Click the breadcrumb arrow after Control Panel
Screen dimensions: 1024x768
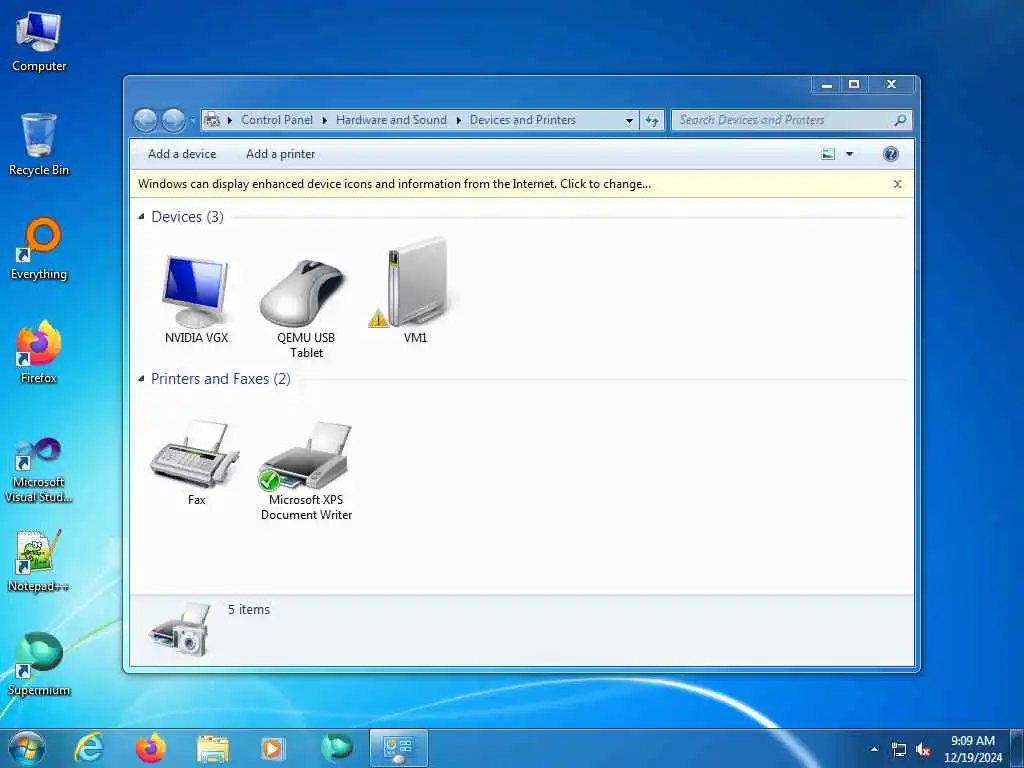[325, 120]
